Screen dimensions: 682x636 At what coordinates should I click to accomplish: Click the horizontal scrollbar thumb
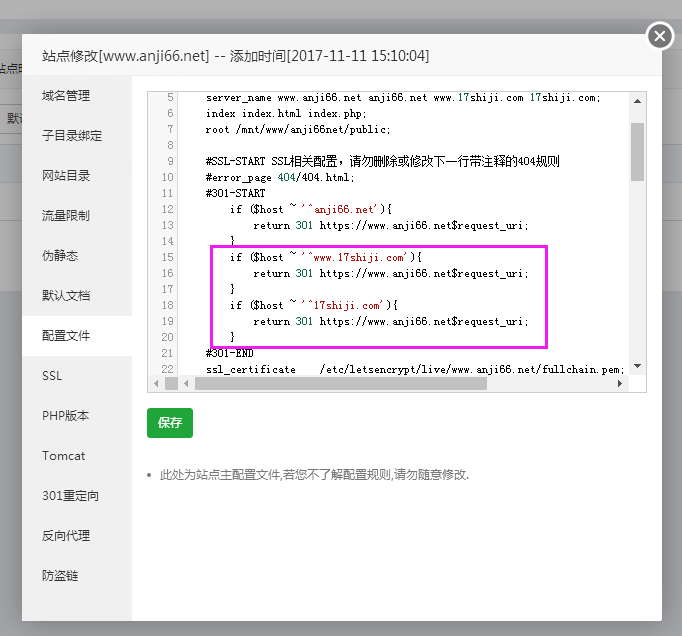(341, 384)
